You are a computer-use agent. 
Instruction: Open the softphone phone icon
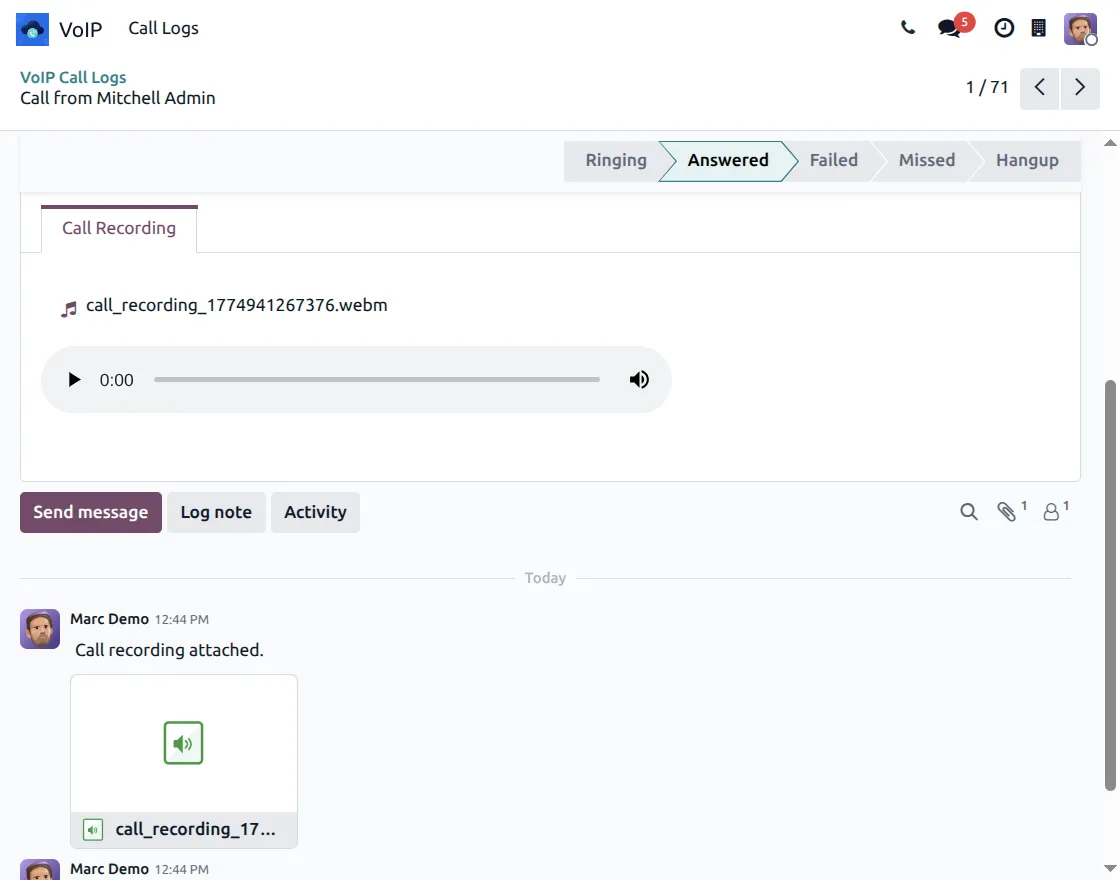pos(908,28)
